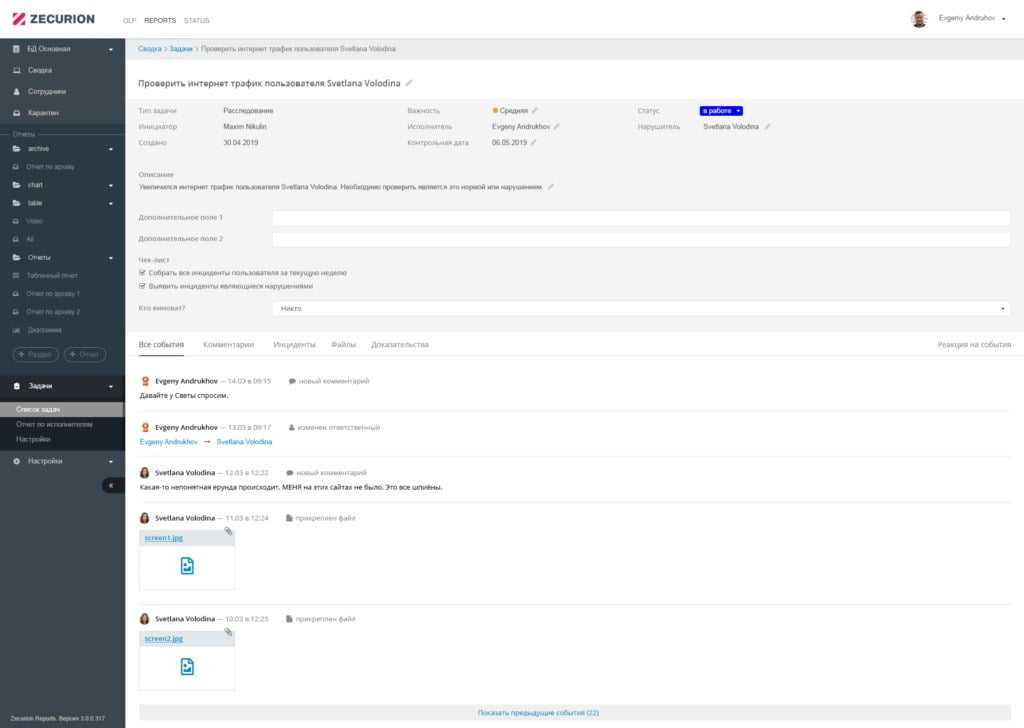Collapse the sidebar with the double-chevron button
Screen dimensions: 1024x728
point(112,485)
